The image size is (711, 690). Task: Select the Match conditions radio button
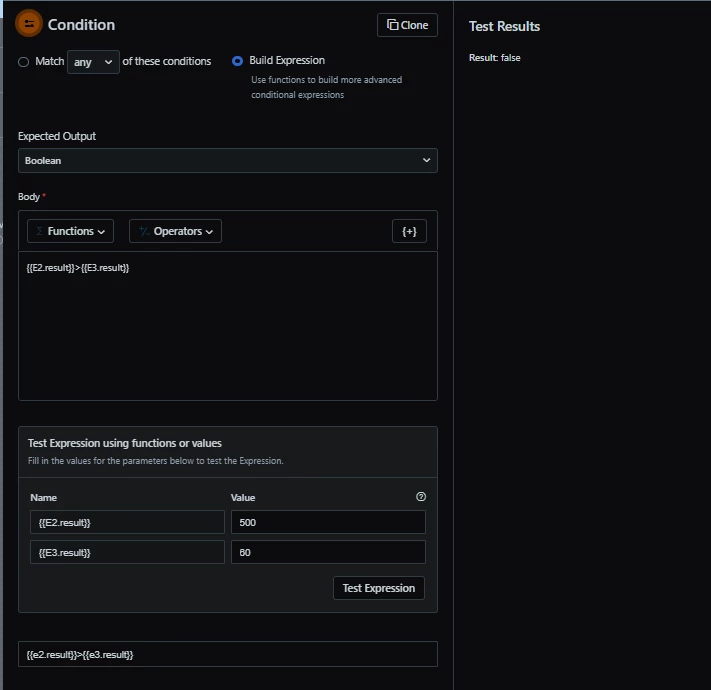[x=24, y=62]
